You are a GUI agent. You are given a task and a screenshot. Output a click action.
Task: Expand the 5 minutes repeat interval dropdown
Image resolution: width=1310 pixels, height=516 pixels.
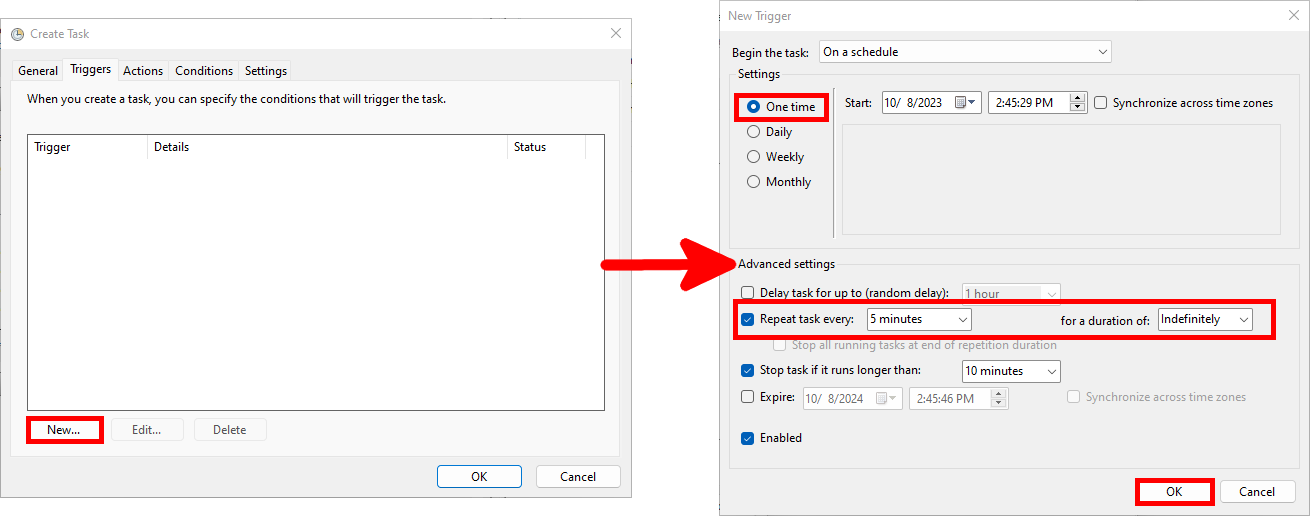pyautogui.click(x=919, y=320)
